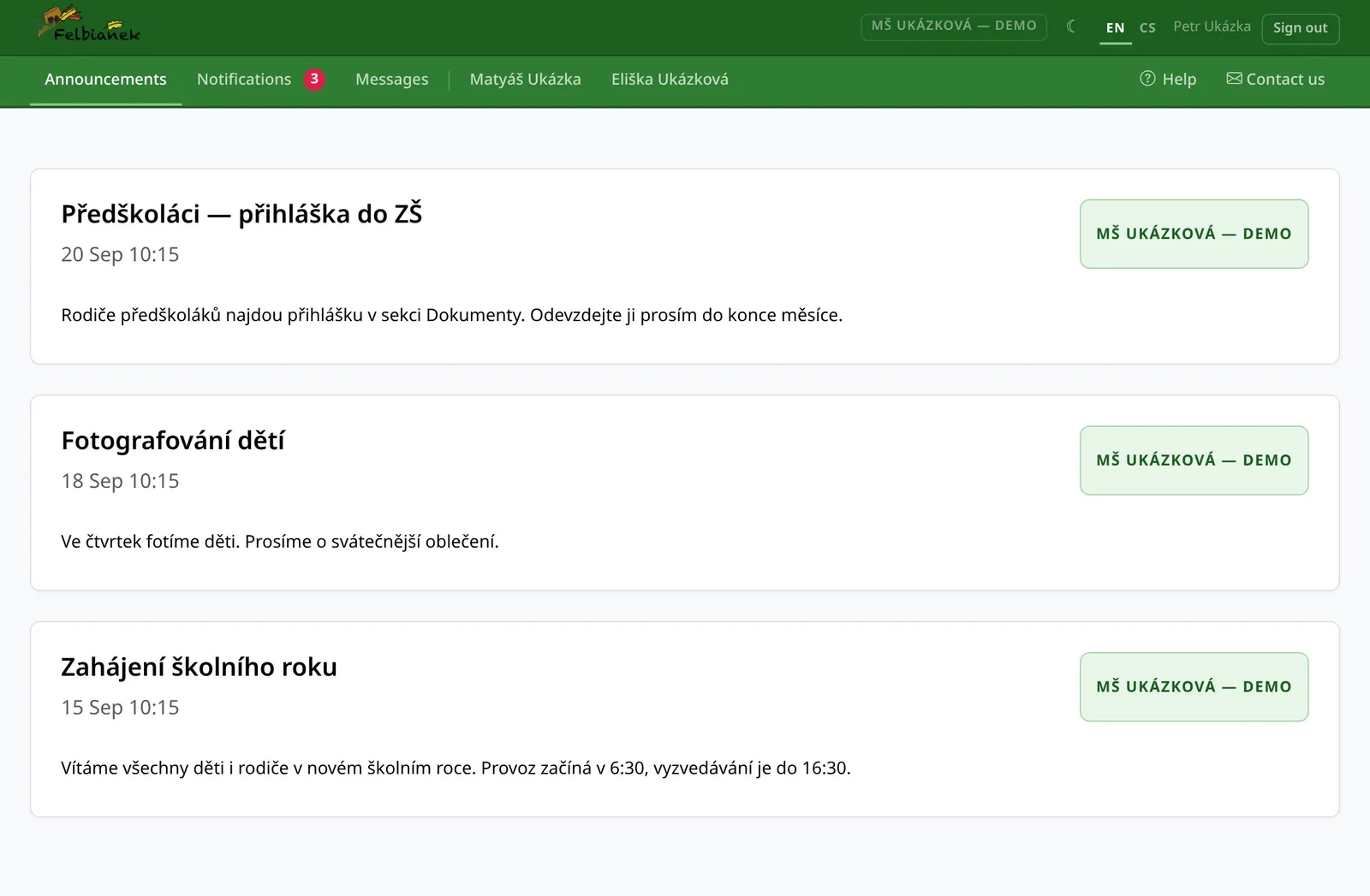The width and height of the screenshot is (1370, 896).
Task: Open the Announcements tab
Action: pyautogui.click(x=105, y=80)
